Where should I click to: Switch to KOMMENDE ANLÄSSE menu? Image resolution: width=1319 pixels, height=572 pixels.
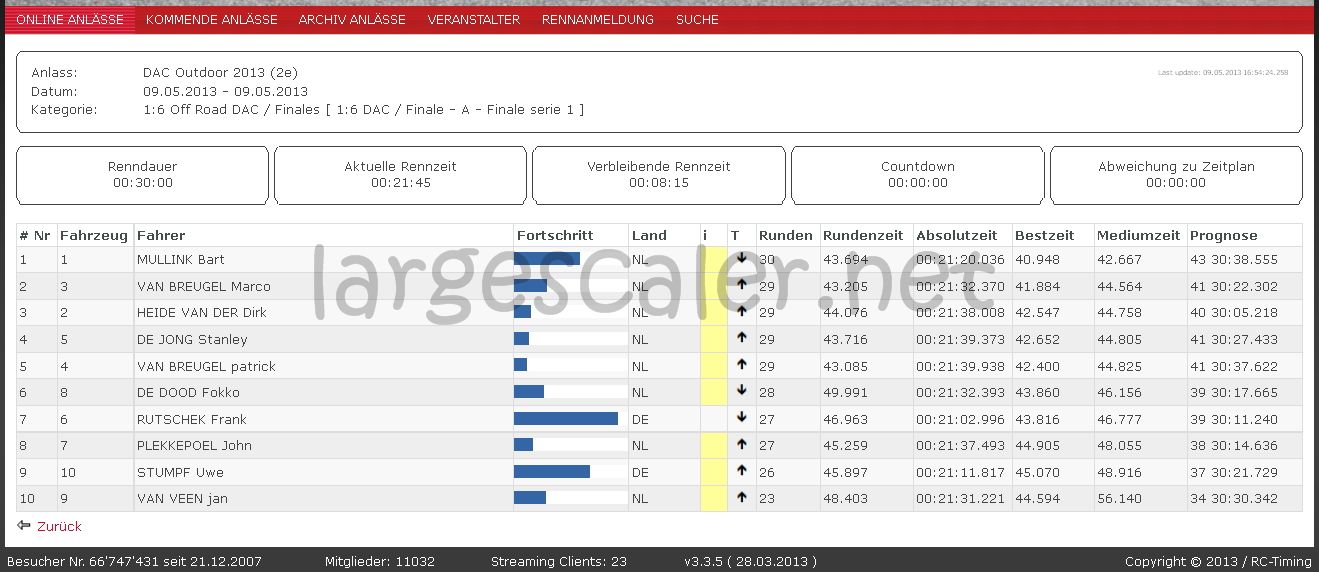[211, 19]
